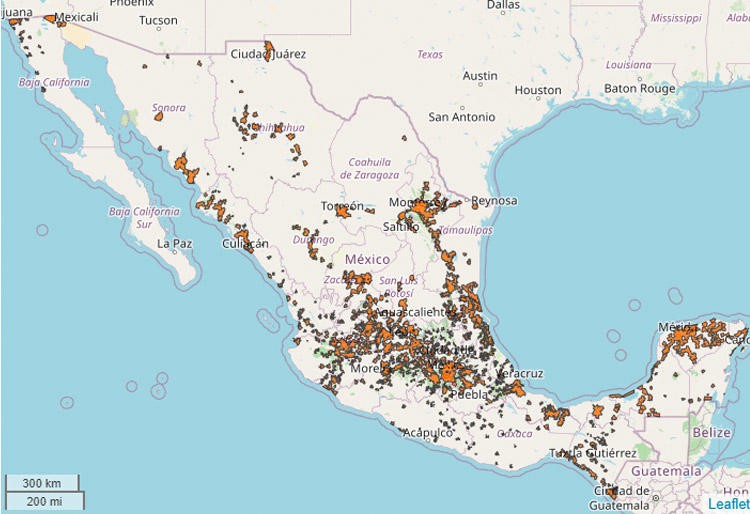Select the Belize country label
This screenshot has width=750, height=514.
coord(711,432)
